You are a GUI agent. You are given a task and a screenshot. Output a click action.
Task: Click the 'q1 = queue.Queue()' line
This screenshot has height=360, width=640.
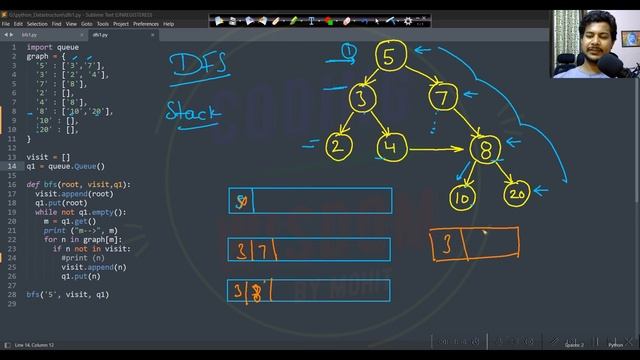66,167
